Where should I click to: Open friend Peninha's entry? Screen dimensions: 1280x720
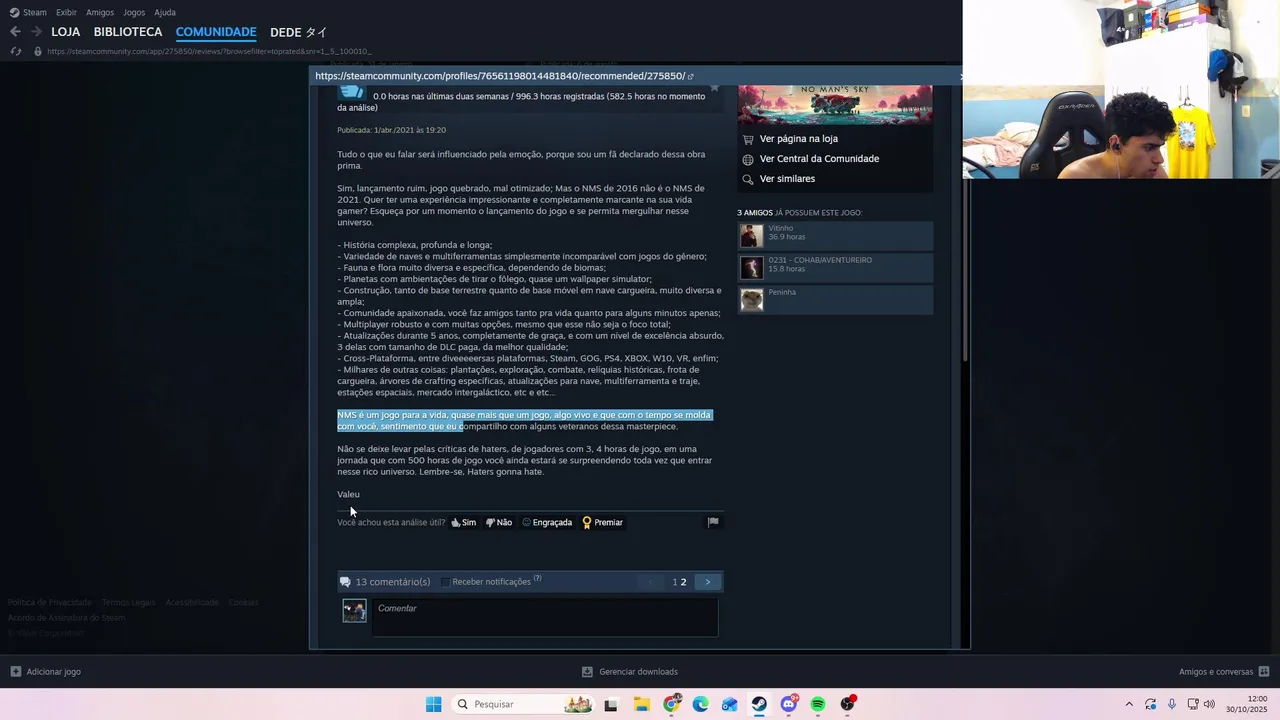pyautogui.click(x=835, y=300)
